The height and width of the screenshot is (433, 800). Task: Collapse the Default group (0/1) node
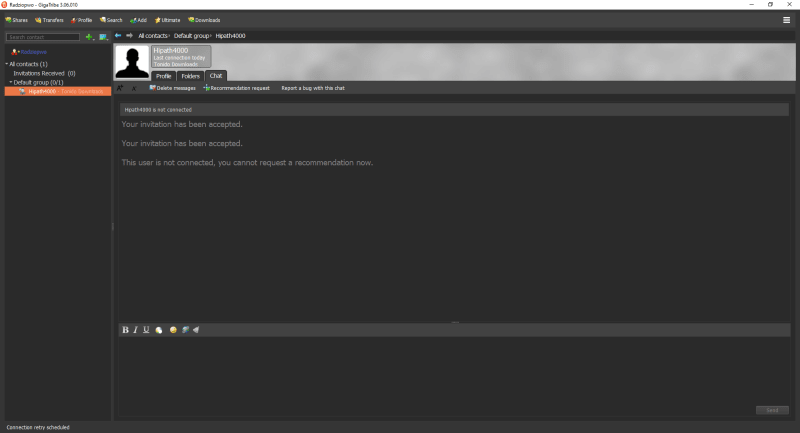pos(11,82)
